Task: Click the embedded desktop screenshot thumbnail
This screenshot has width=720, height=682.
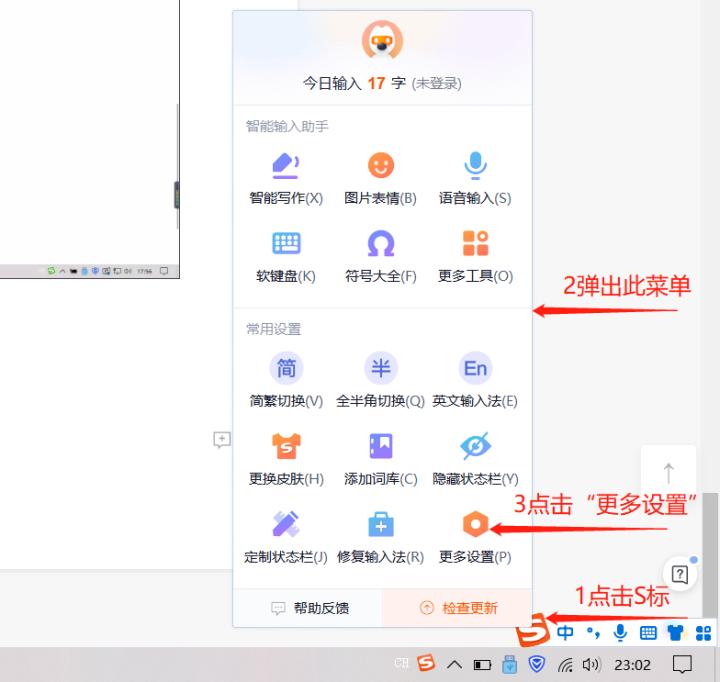Action: pos(90,139)
